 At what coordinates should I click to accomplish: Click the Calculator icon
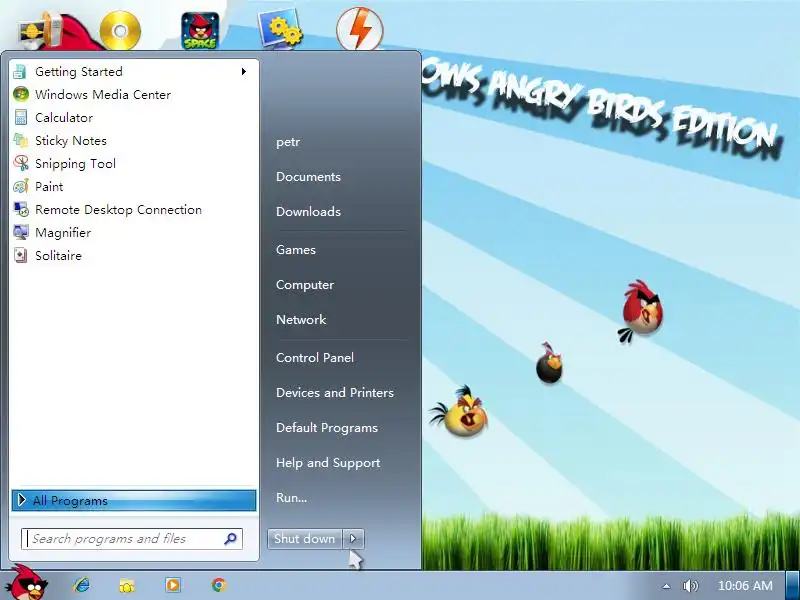click(20, 117)
